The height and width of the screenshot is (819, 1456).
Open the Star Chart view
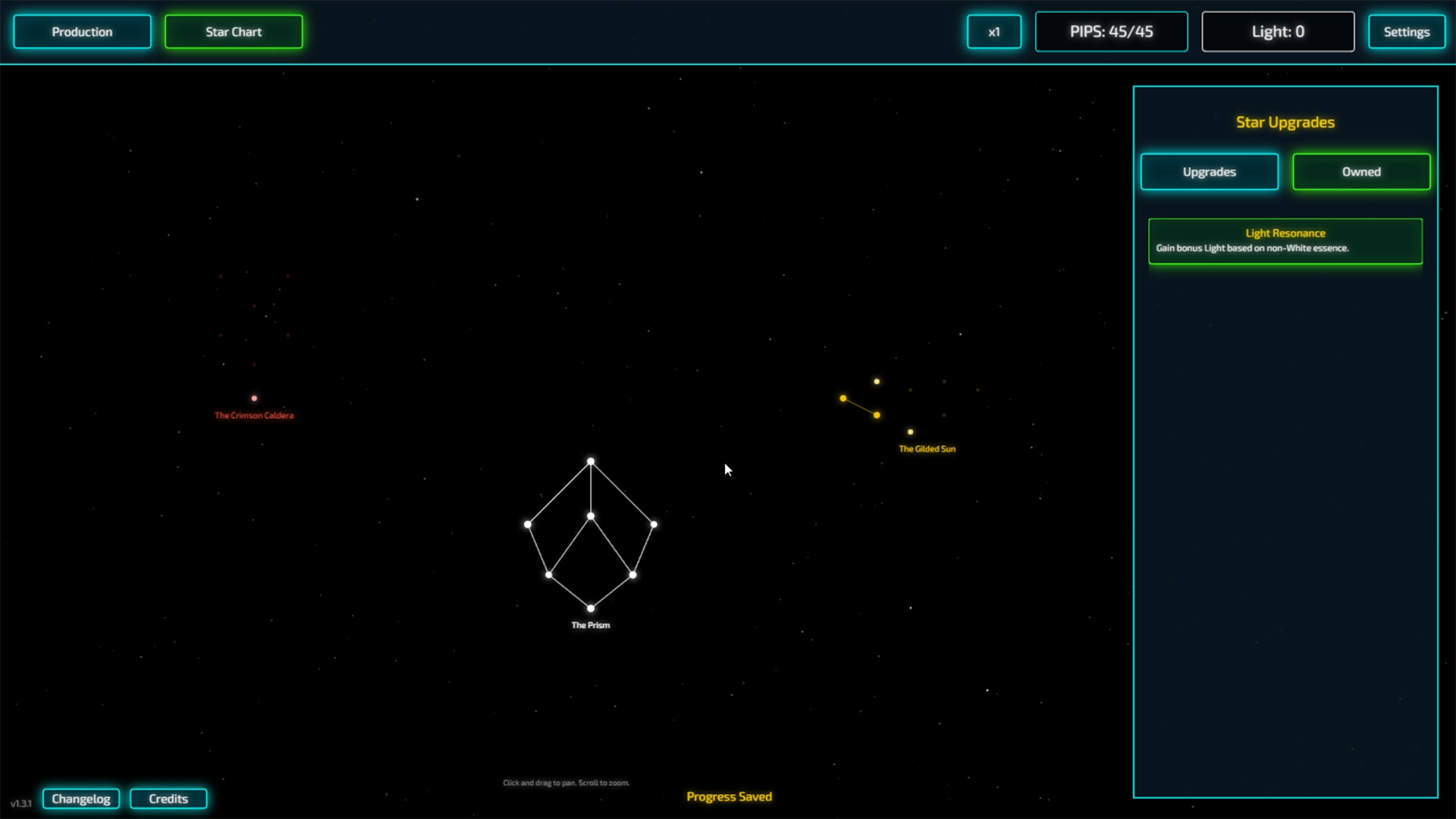point(233,31)
